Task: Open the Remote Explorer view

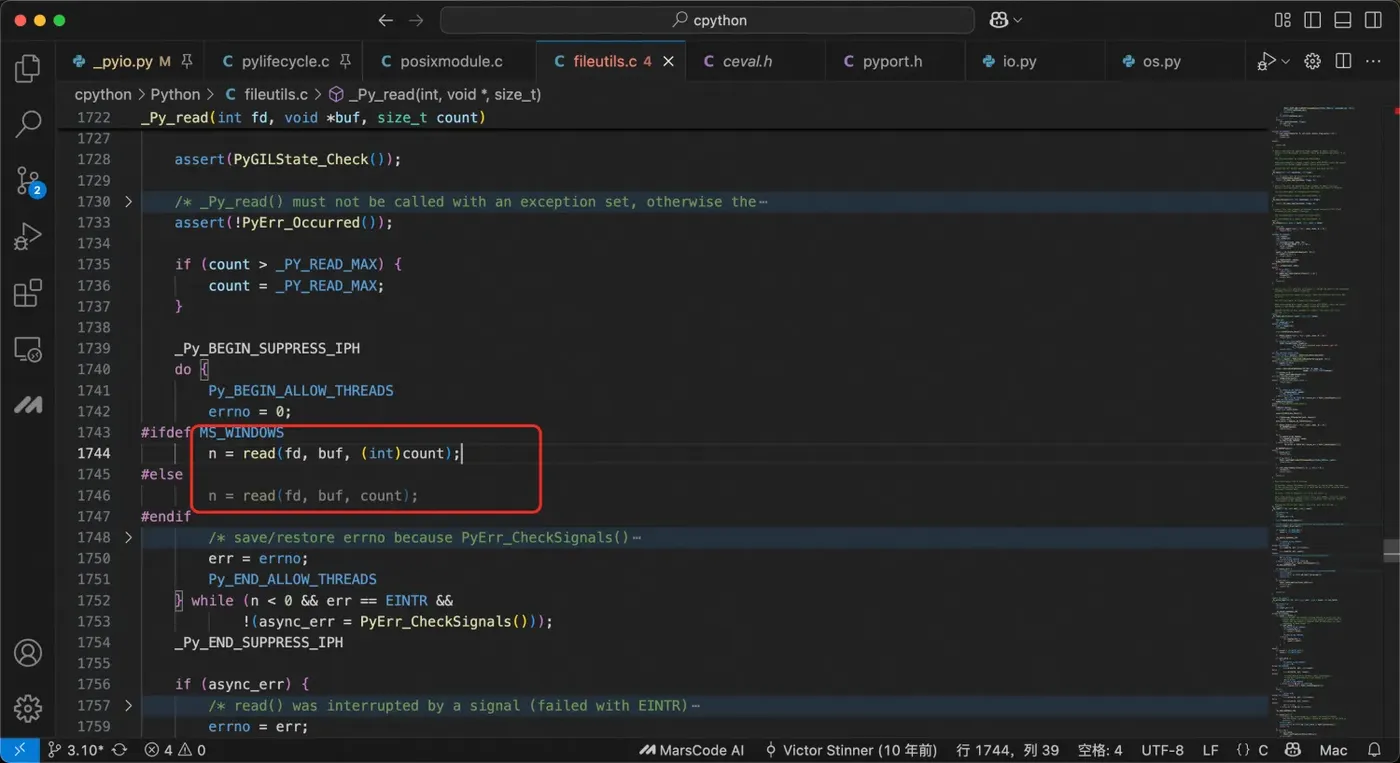Action: point(28,350)
